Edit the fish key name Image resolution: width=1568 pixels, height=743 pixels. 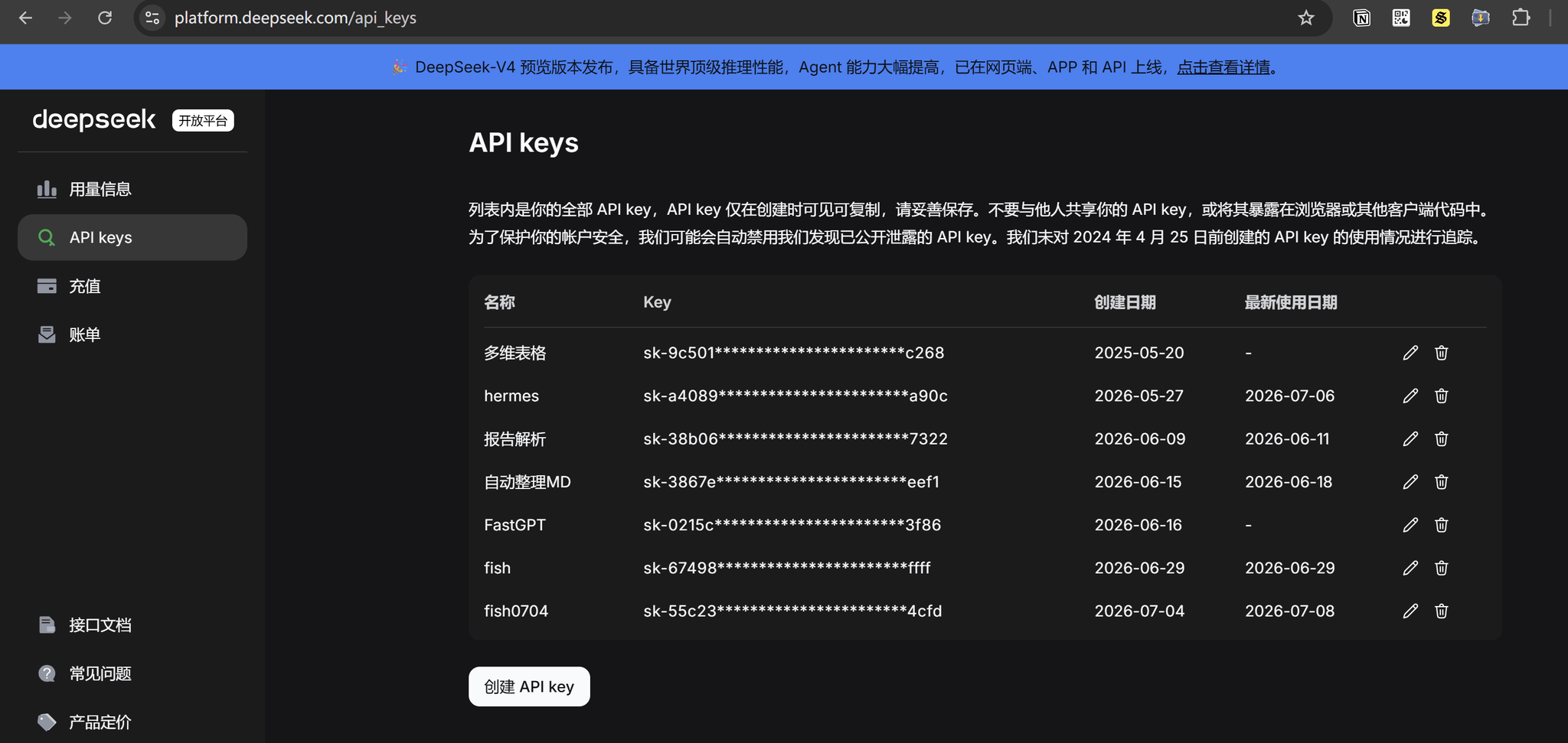[1410, 568]
